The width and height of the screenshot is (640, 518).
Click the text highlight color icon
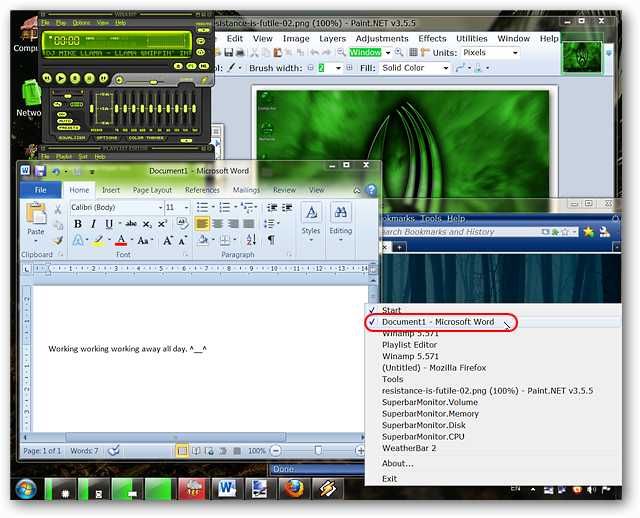pos(98,240)
